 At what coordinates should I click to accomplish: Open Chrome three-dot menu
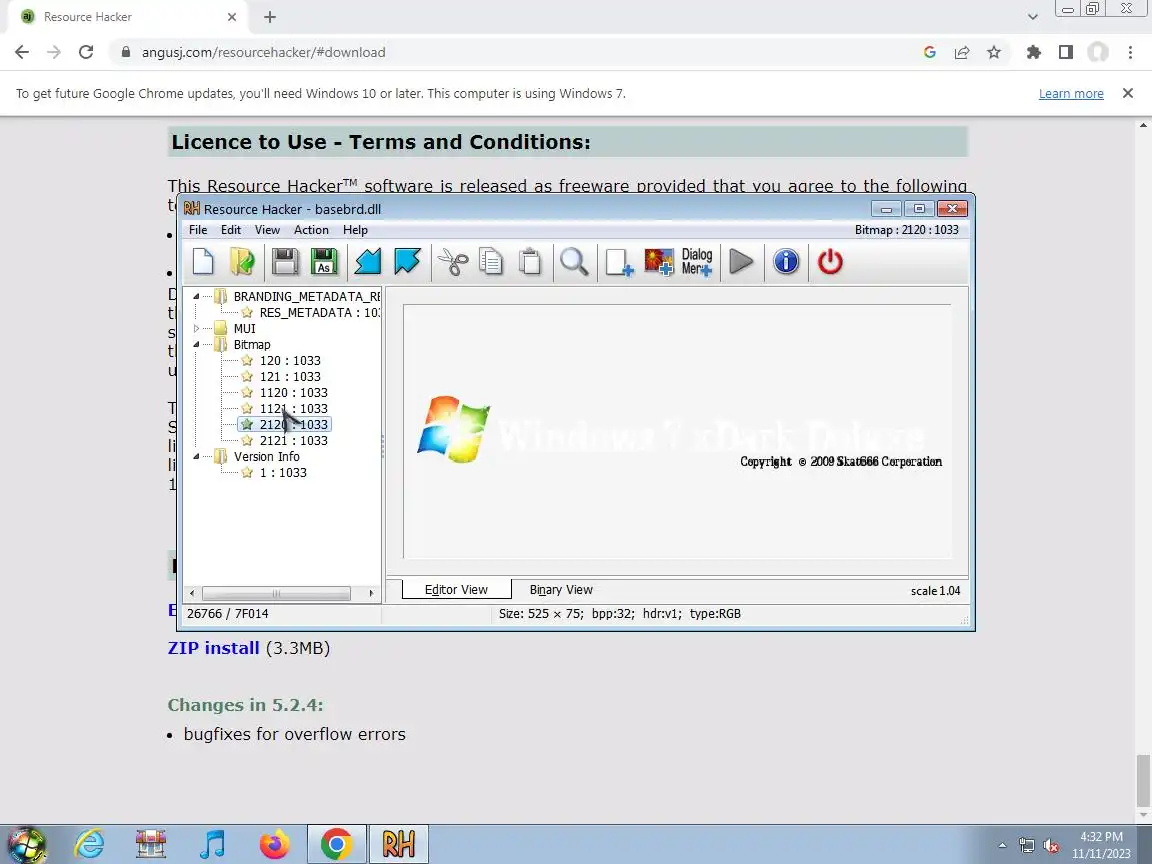1130,52
